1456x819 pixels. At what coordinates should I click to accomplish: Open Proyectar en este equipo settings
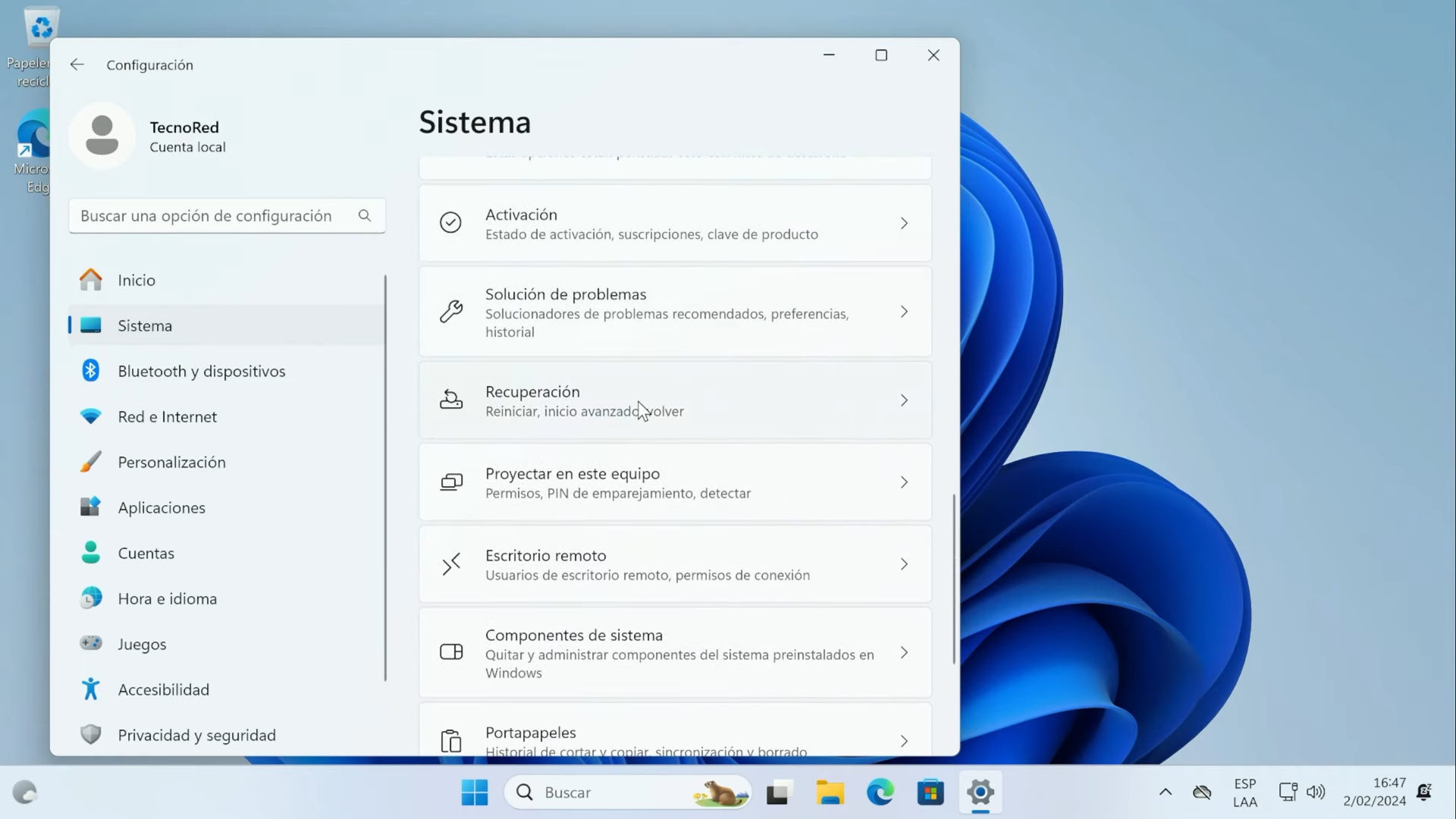click(675, 482)
